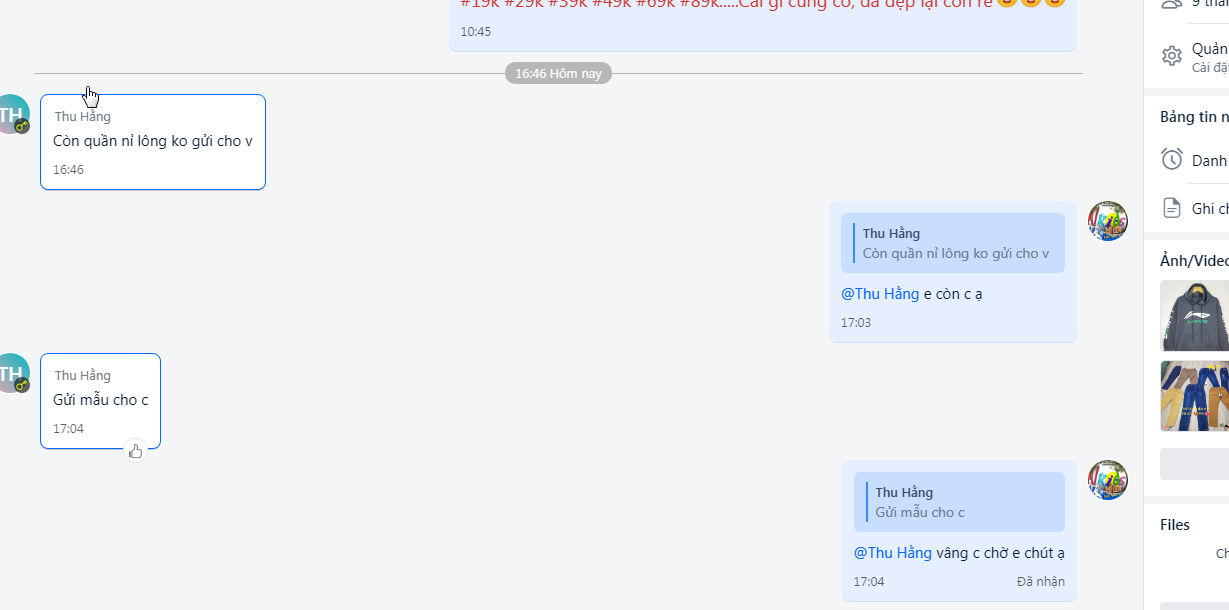The width and height of the screenshot is (1229, 610).
Task: Click Thu Hằng's avatar beside the 16:46 message
Action: coord(10,114)
